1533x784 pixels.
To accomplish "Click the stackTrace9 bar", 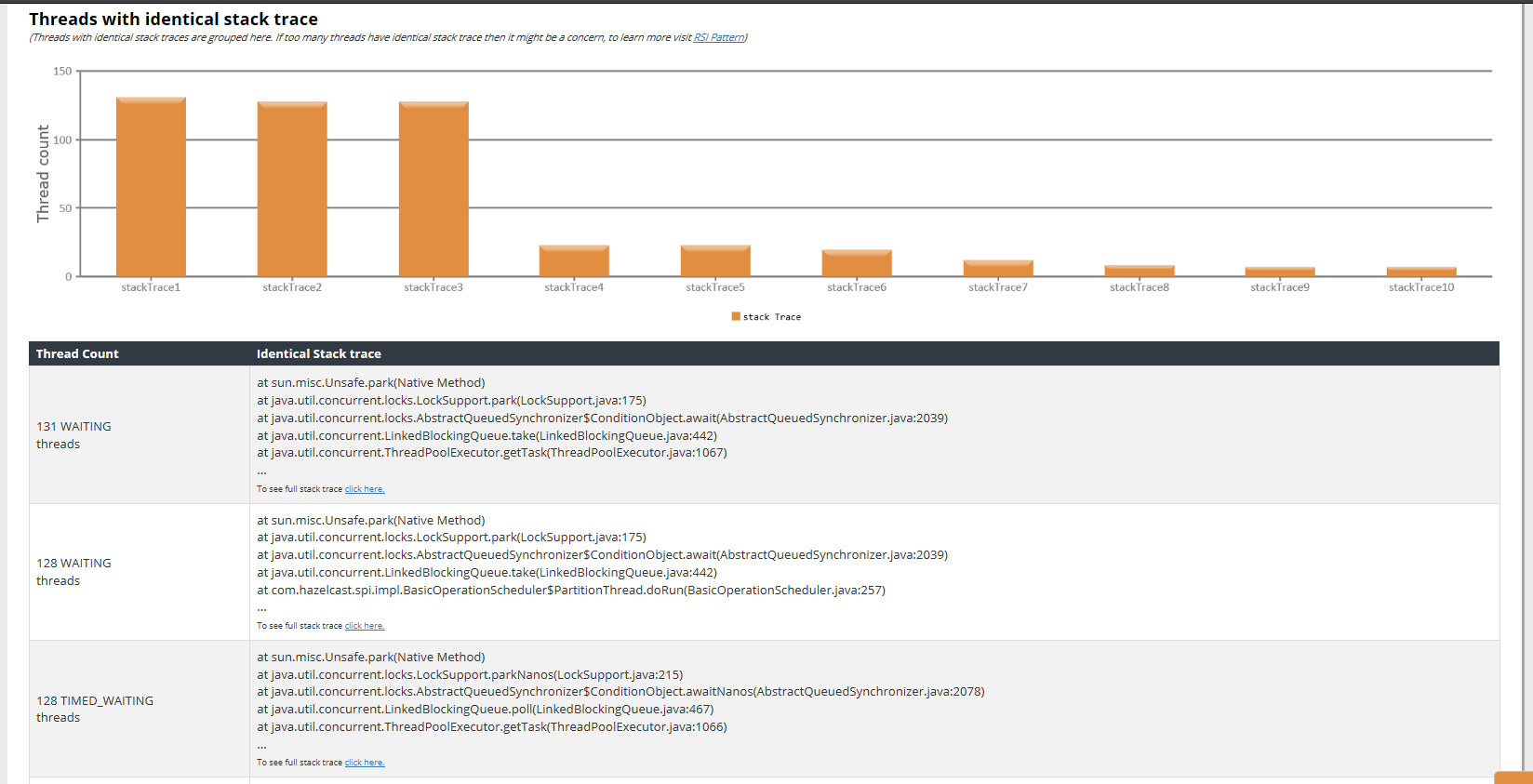I will click(x=1280, y=272).
